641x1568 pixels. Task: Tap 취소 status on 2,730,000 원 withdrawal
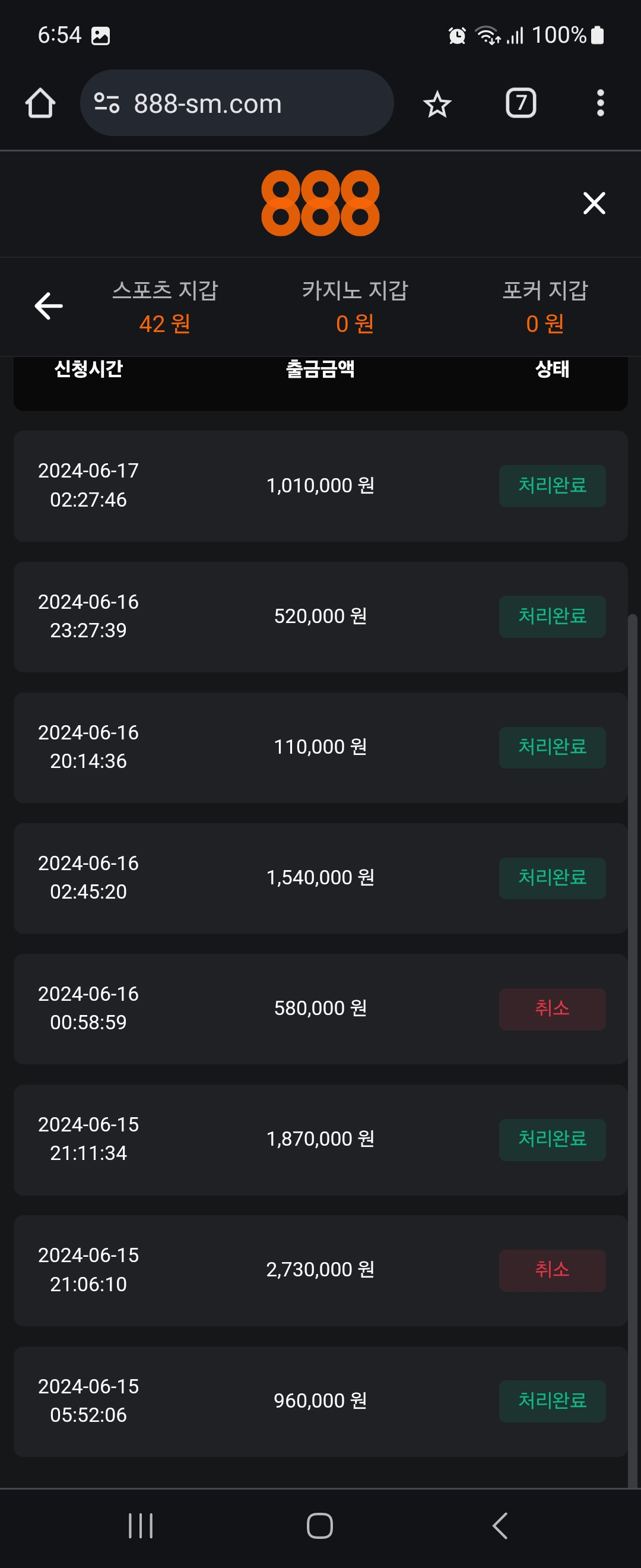point(551,1269)
